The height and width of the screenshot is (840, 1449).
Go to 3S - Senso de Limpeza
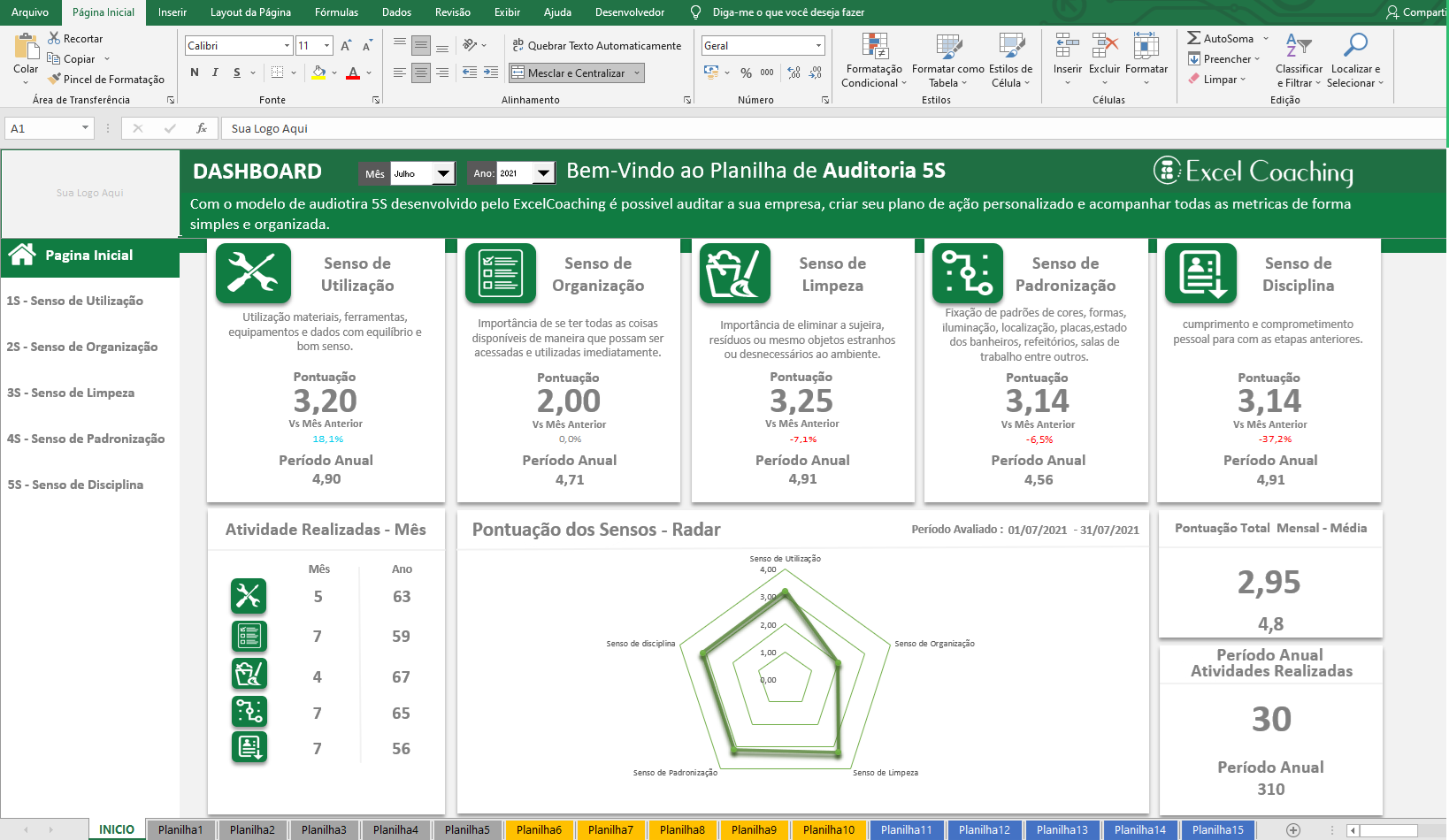coord(71,393)
